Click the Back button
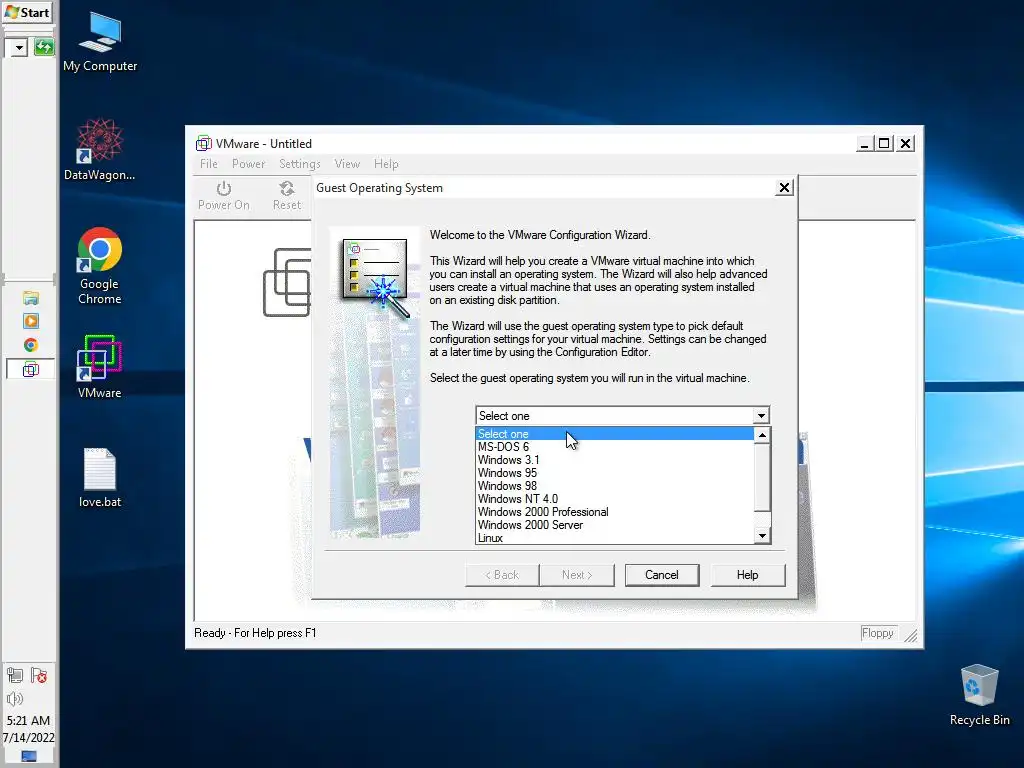This screenshot has width=1024, height=768. pyautogui.click(x=502, y=575)
